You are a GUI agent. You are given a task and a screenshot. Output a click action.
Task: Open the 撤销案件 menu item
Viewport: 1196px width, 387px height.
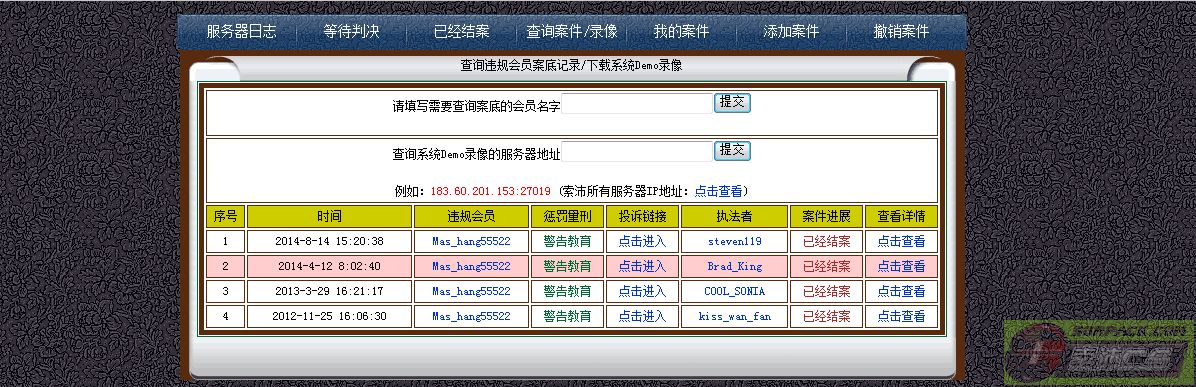901,32
